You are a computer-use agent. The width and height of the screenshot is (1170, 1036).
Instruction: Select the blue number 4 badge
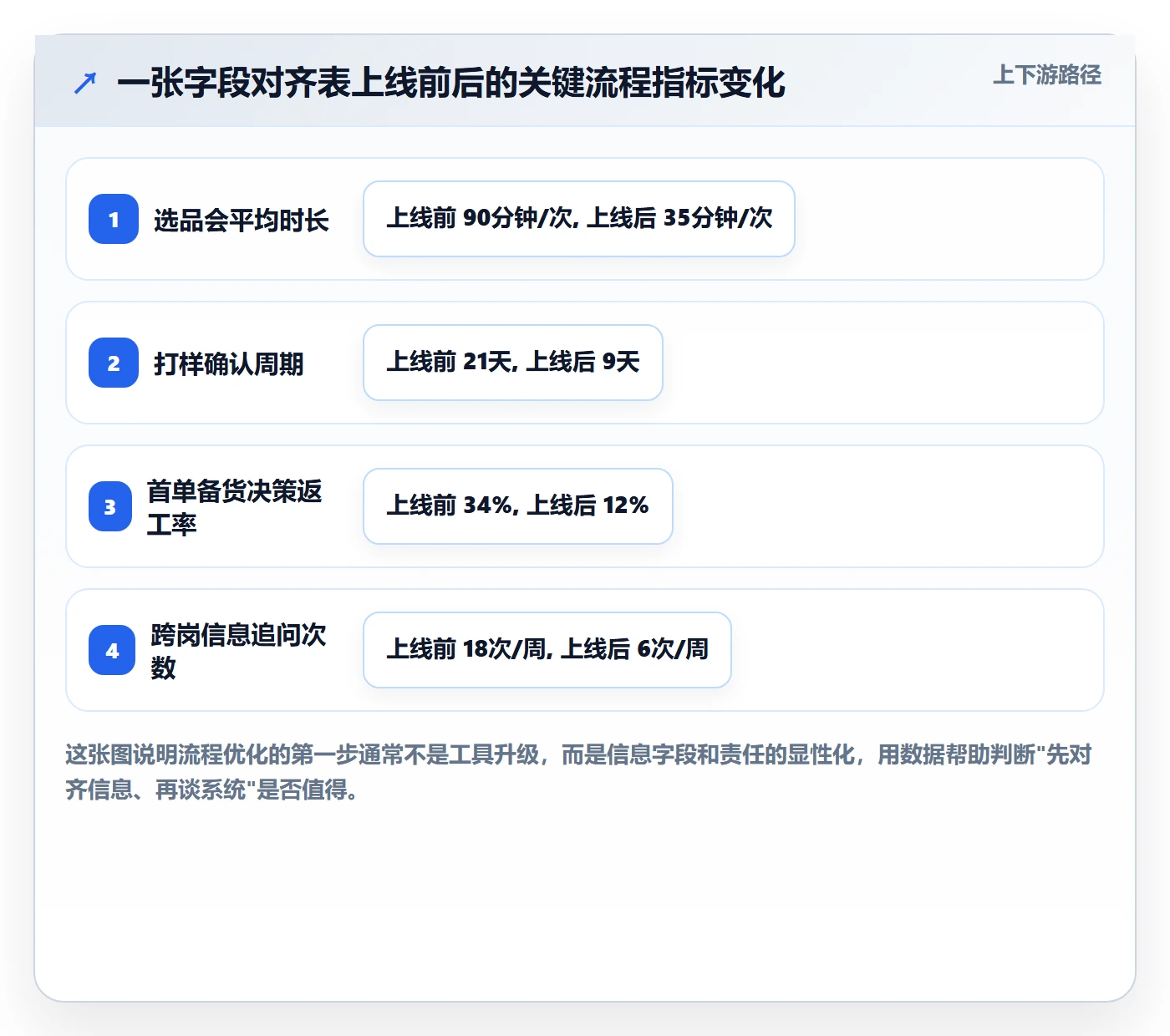(x=112, y=650)
